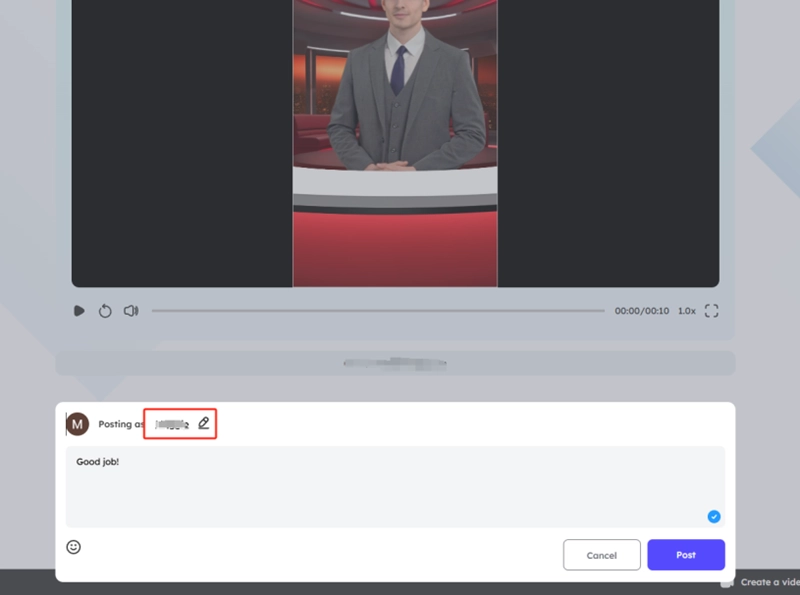Screen dimensions: 800x595
Task: Click the 00:00/00:10 time display
Action: tap(641, 311)
